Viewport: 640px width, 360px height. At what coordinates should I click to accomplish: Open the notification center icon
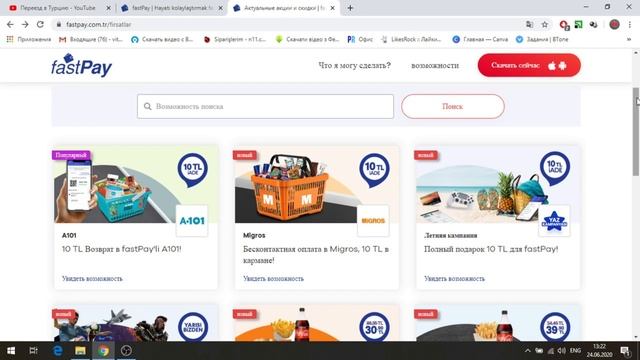click(x=625, y=351)
